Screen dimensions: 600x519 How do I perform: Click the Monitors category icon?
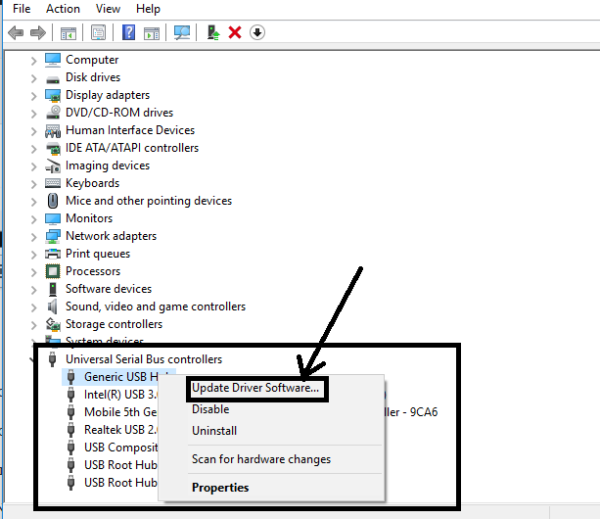coord(53,219)
